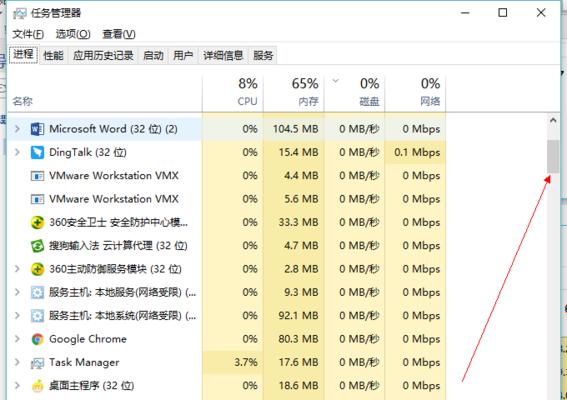The image size is (567, 400).
Task: Switch to the 性能 tab
Action: [x=54, y=56]
